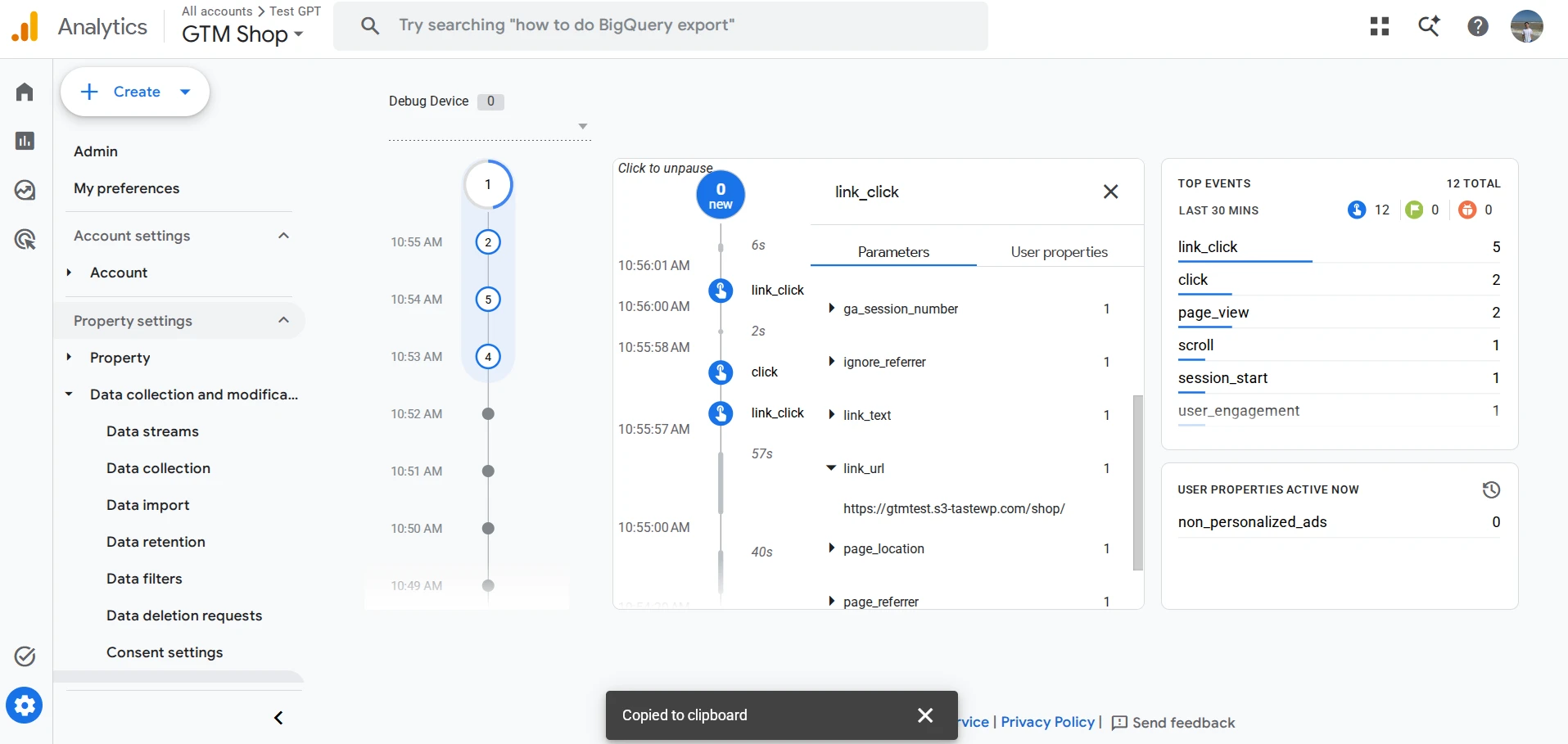The height and width of the screenshot is (744, 1568).
Task: Open Data streams
Action: pos(152,431)
